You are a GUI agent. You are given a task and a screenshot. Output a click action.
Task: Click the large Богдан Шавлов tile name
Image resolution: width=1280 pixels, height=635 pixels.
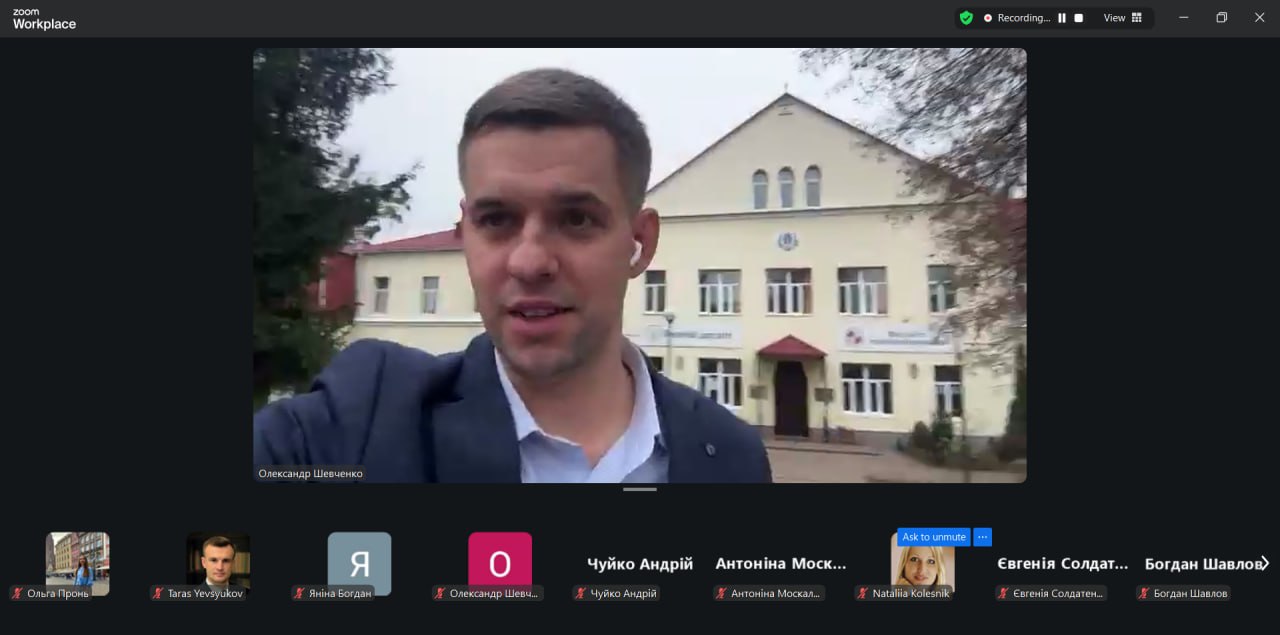coord(1201,564)
